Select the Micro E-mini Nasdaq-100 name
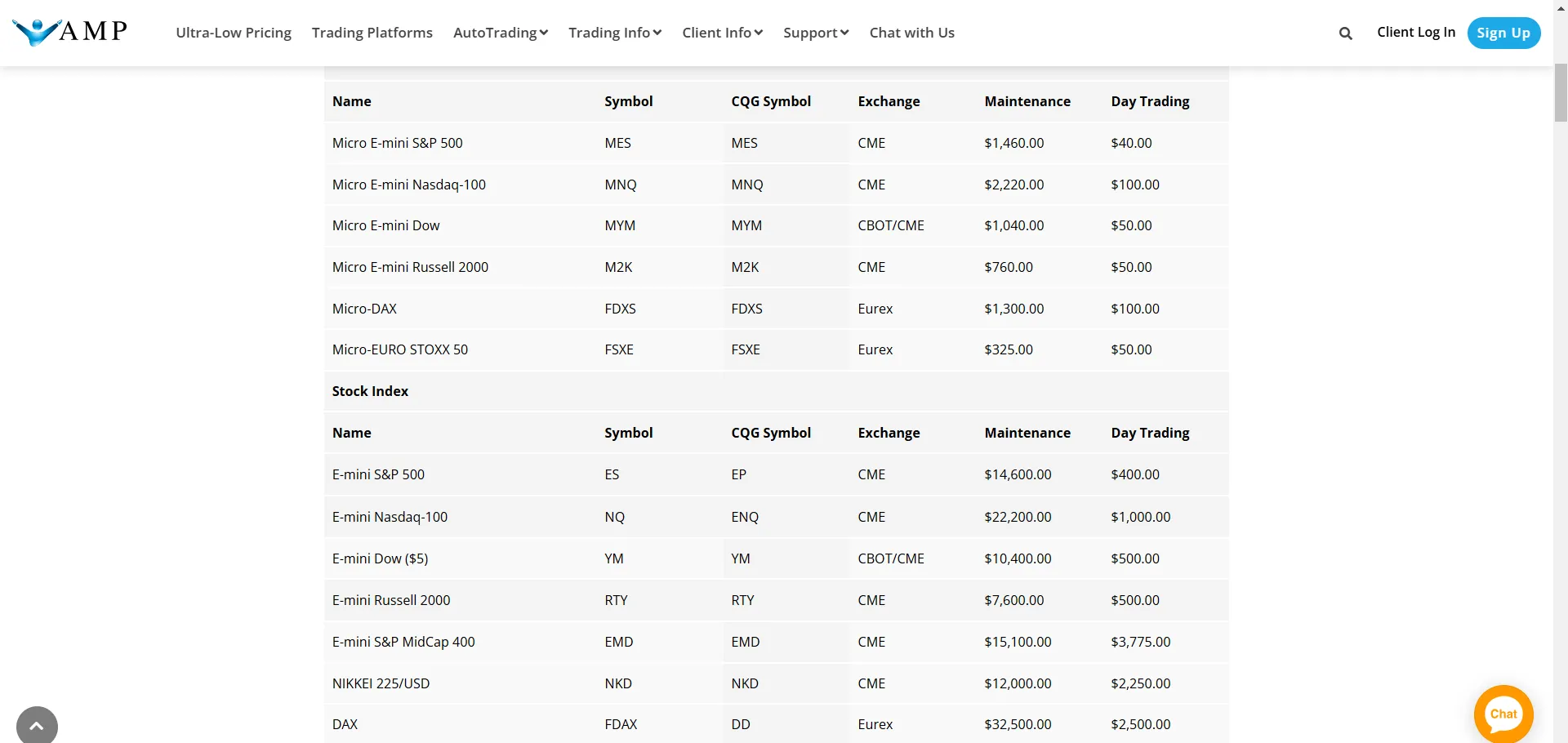The image size is (1568, 743). [409, 185]
